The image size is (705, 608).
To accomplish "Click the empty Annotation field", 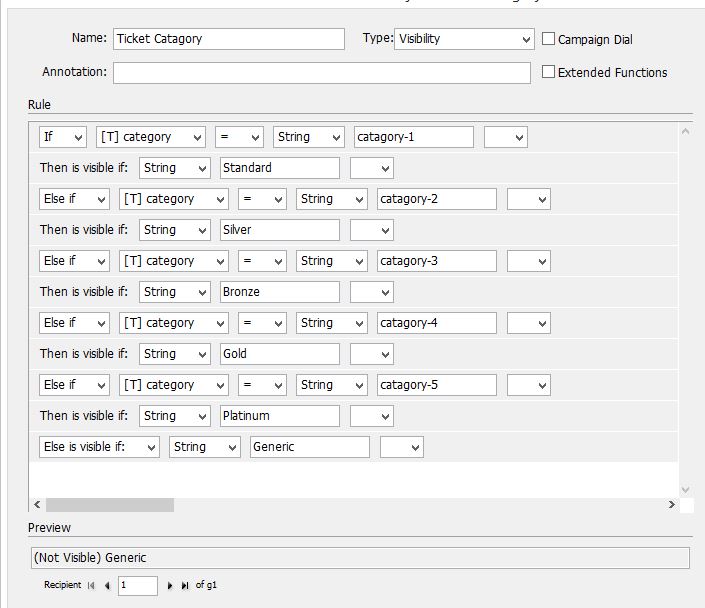I will pos(322,73).
